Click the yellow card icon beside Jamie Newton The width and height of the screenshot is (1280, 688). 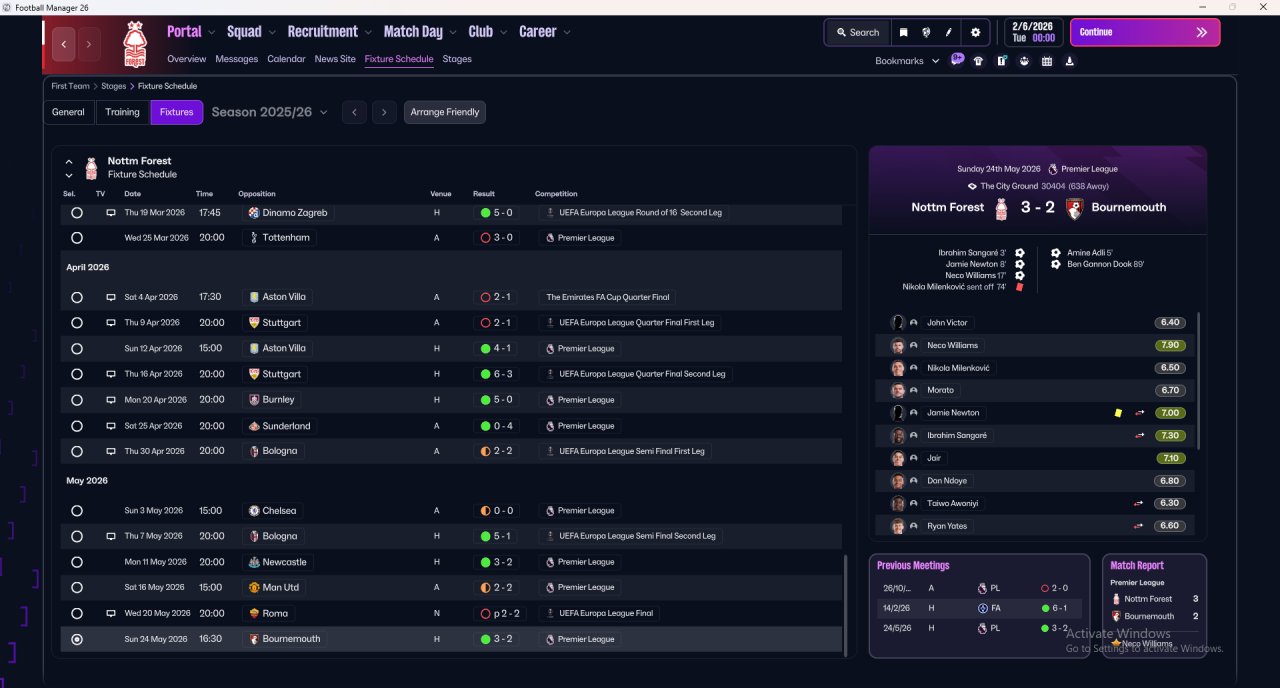1118,413
